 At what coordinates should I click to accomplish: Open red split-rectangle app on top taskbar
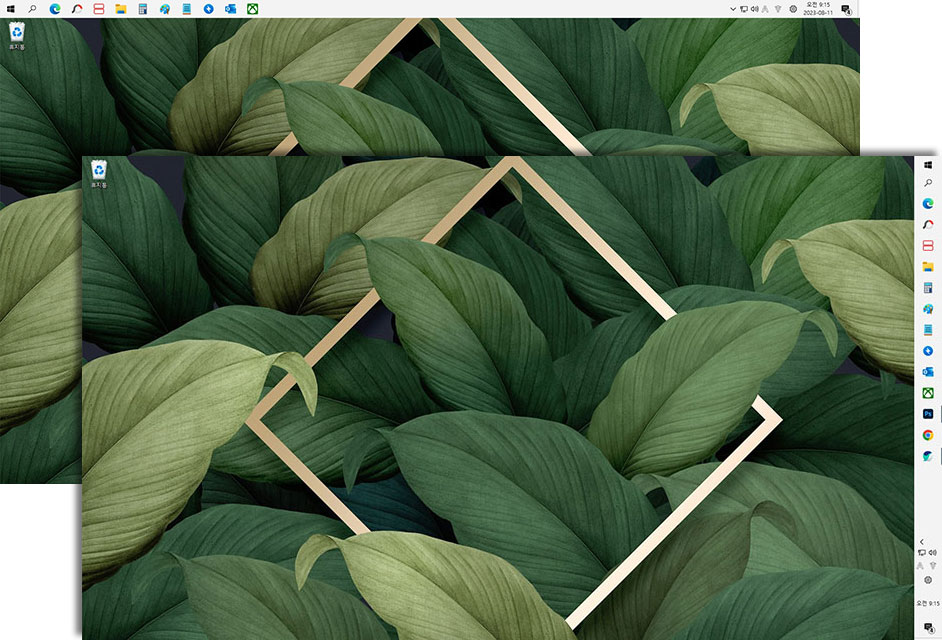99,9
